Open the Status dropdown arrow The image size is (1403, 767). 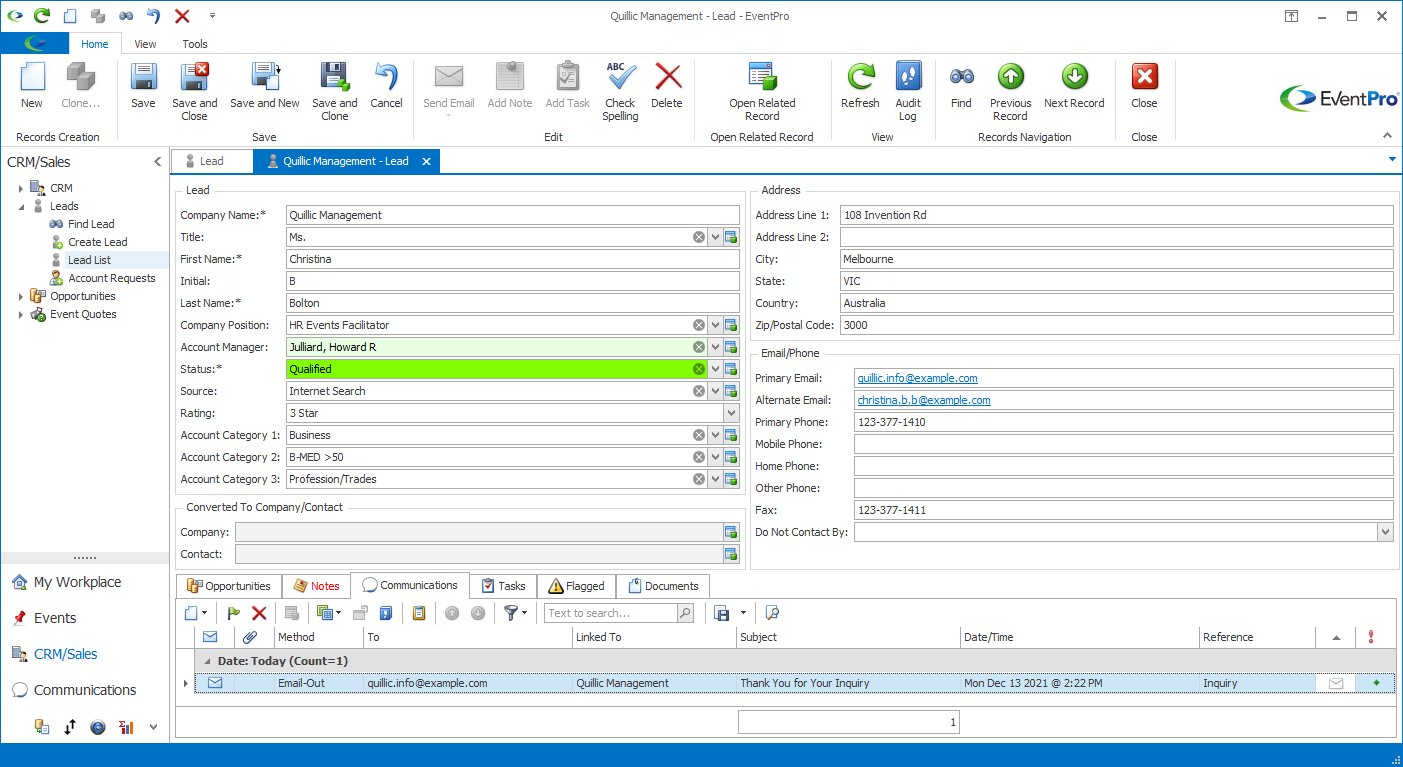tap(715, 369)
